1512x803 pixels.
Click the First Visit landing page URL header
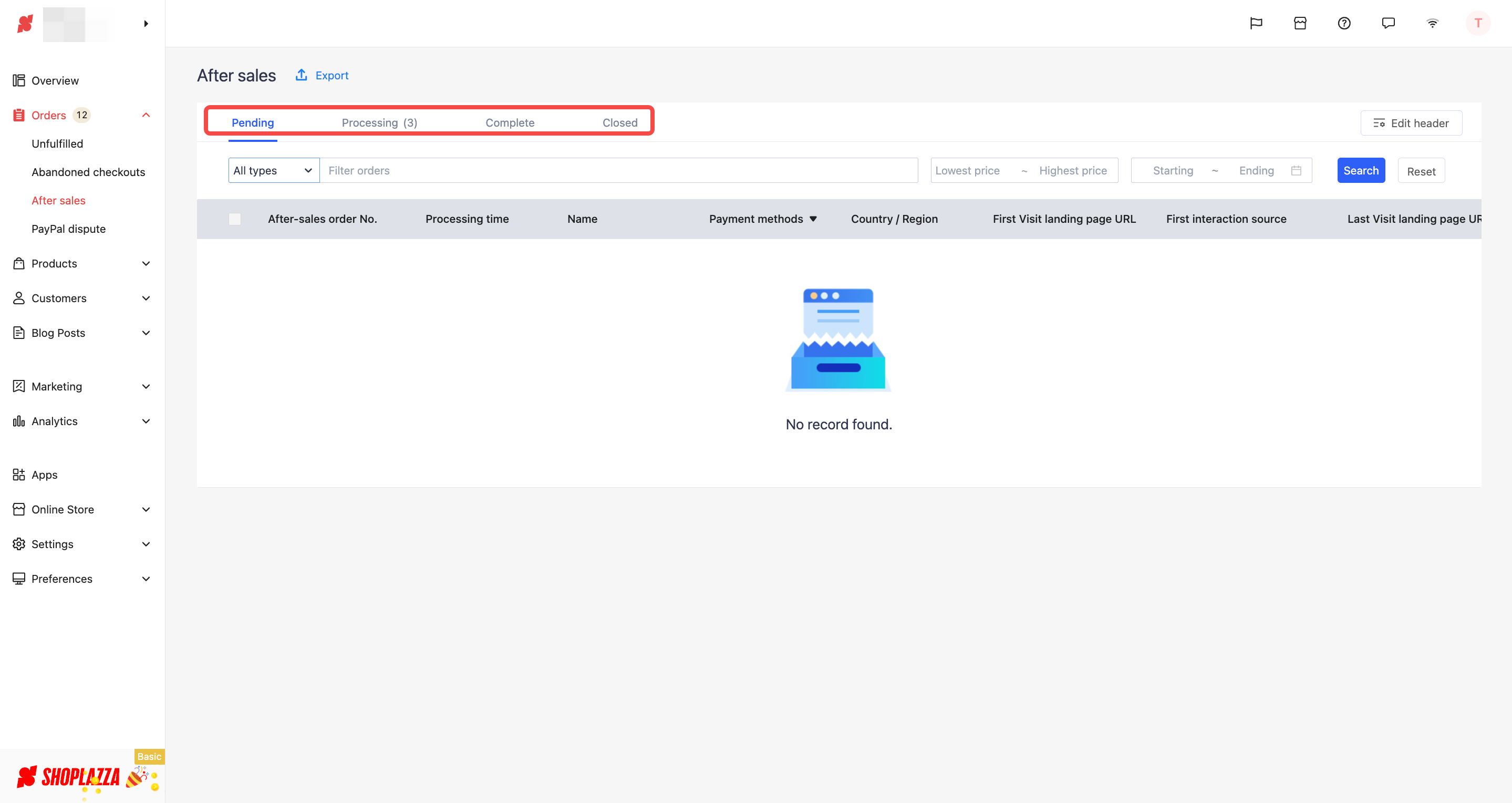click(1063, 219)
